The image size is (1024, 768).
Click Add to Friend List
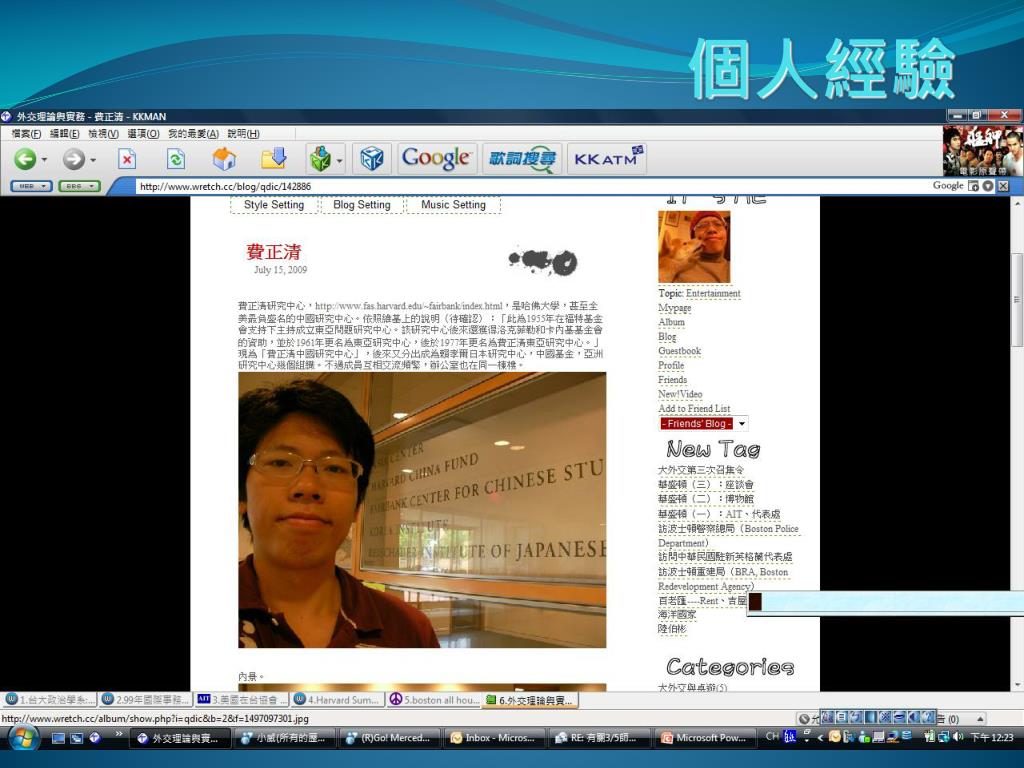694,409
